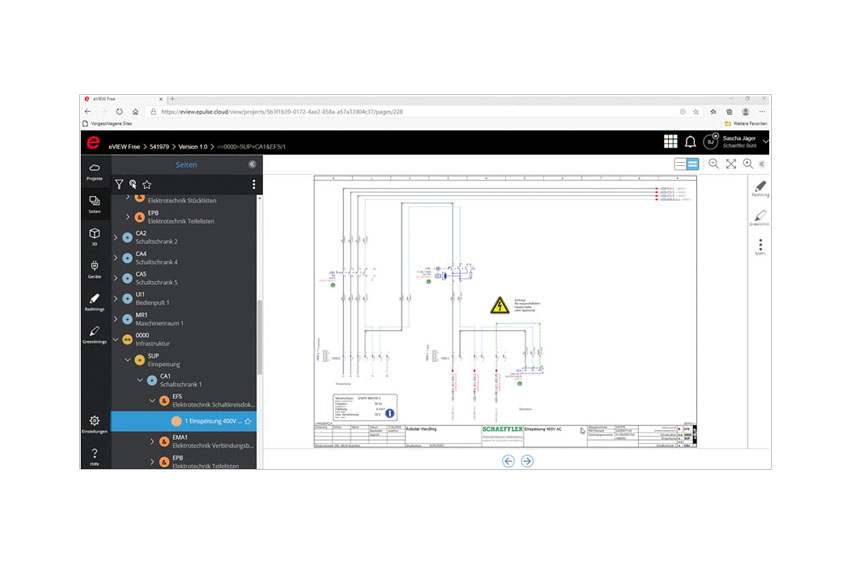Collapse the EFS Schaltkreisdok node

click(x=152, y=401)
